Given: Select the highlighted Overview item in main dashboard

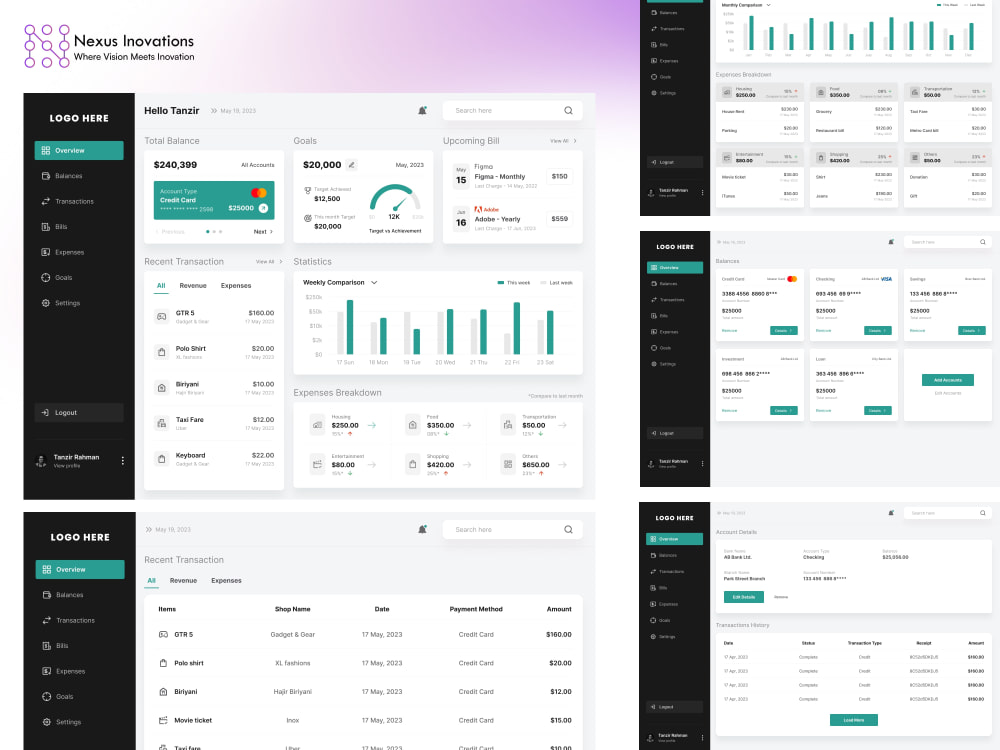Looking at the screenshot, I should 79,151.
